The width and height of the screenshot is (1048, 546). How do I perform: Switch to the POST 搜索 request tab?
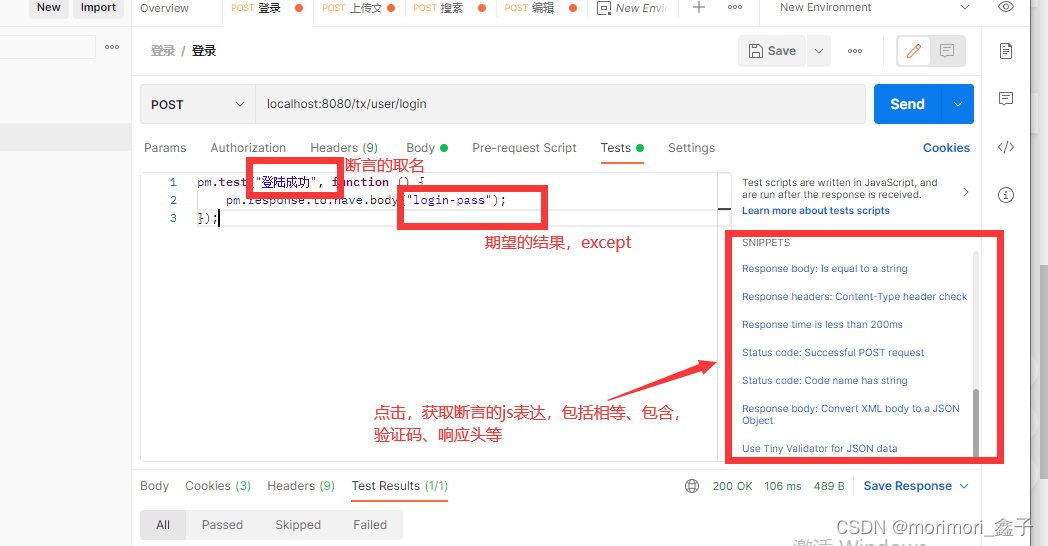click(449, 8)
